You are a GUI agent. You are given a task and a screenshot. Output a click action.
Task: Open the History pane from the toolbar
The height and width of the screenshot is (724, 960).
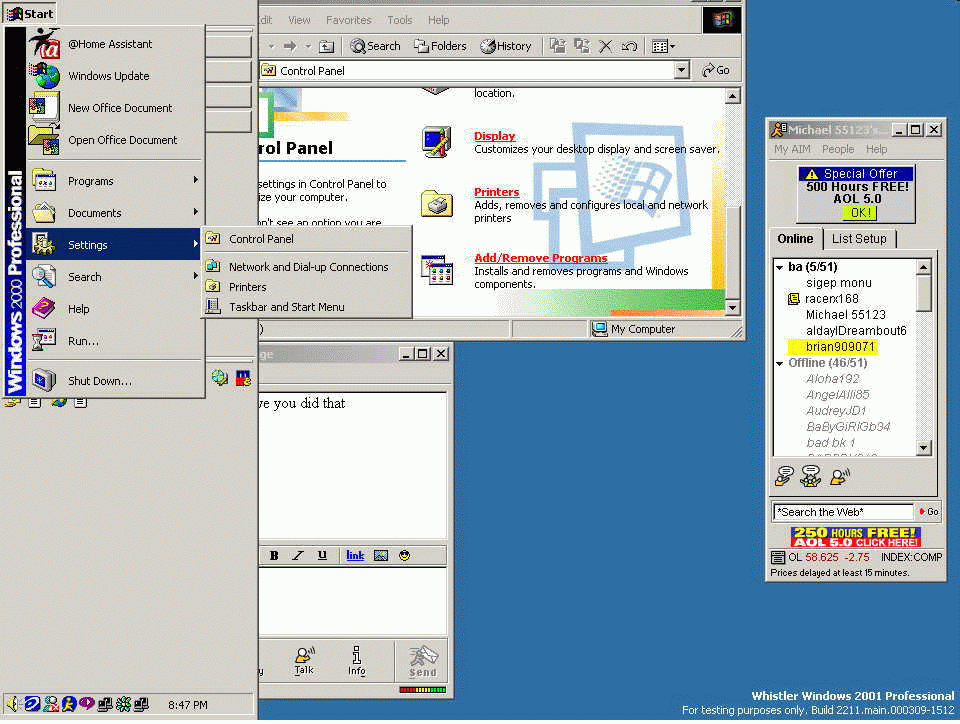pyautogui.click(x=506, y=46)
